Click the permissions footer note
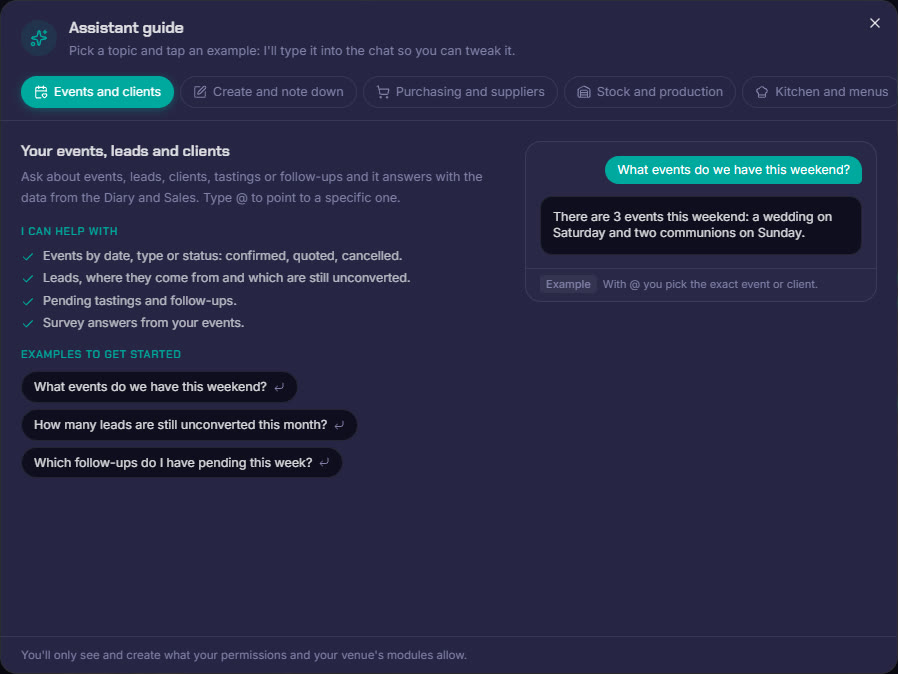The height and width of the screenshot is (674, 898). tap(244, 655)
